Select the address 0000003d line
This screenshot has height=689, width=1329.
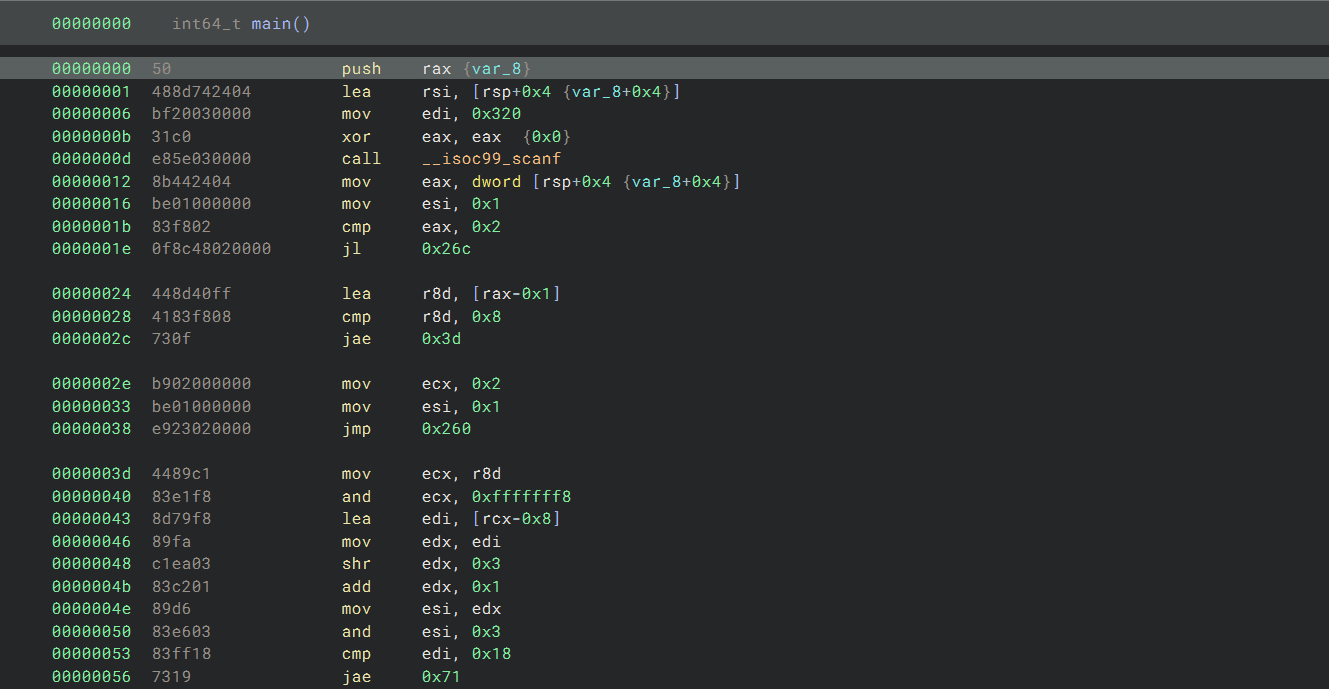coord(91,474)
